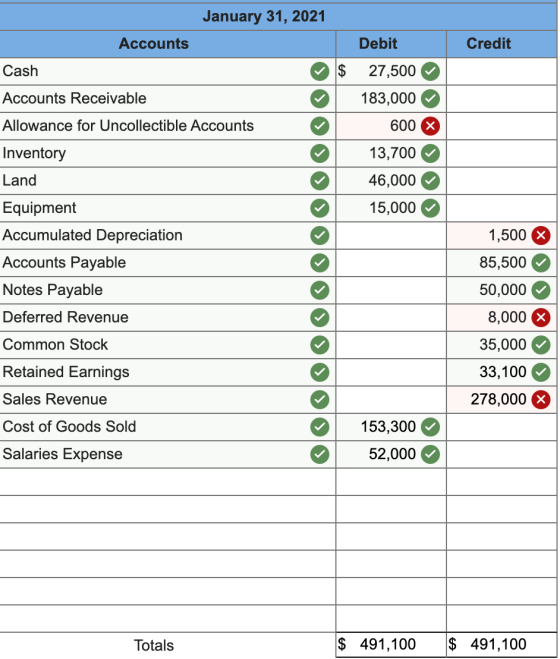
Task: Click the green check next to 153,300 debit
Action: point(430,426)
